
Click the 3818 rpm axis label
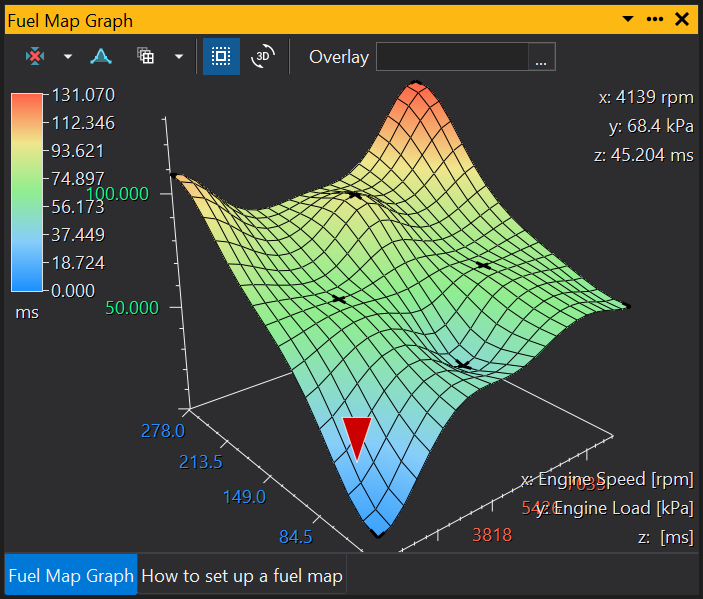491,535
